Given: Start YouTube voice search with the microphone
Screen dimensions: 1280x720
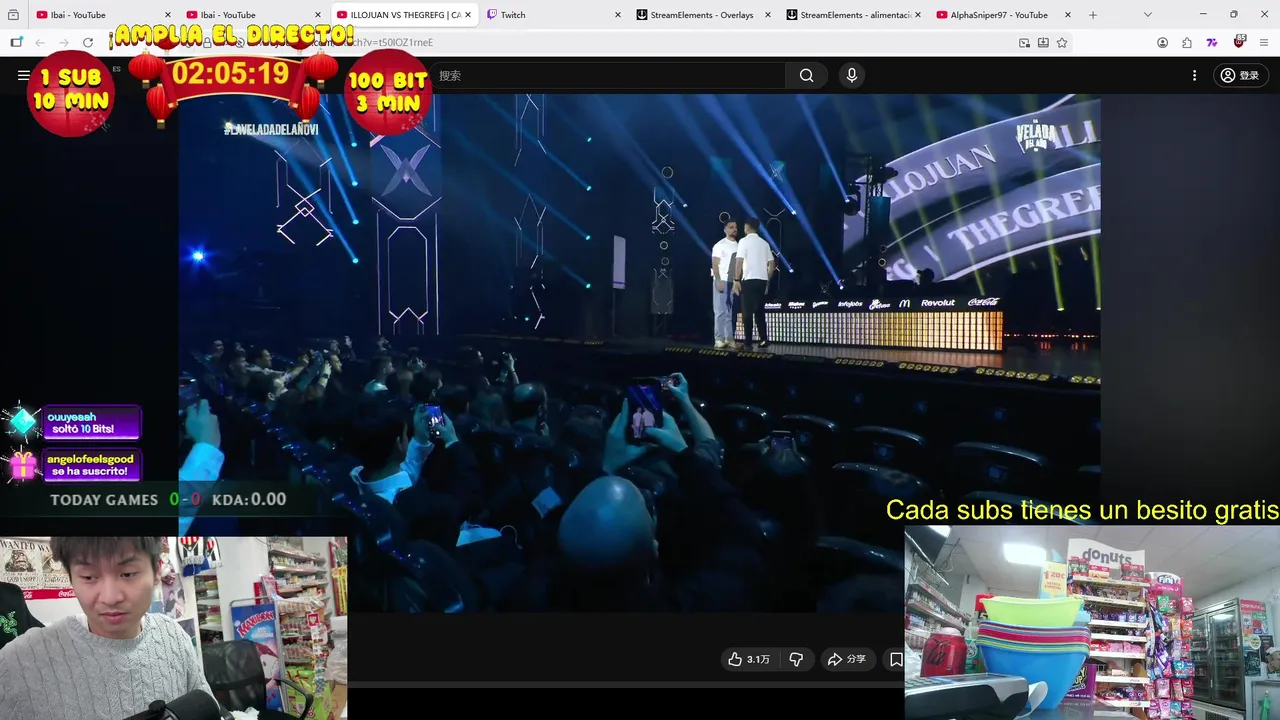Looking at the screenshot, I should [852, 75].
